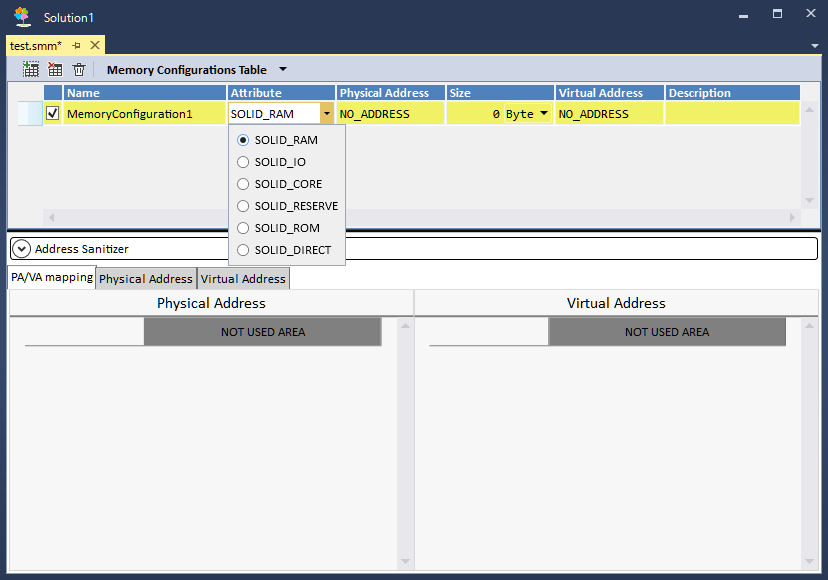Image resolution: width=828 pixels, height=580 pixels.
Task: Click the Physical Address NOT USED AREA block
Action: [262, 332]
